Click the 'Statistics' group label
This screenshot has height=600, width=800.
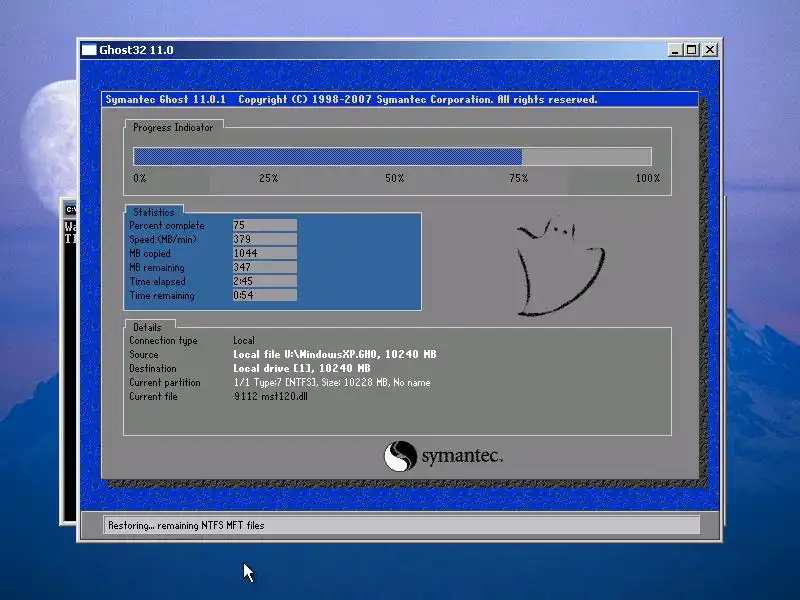[x=154, y=212]
